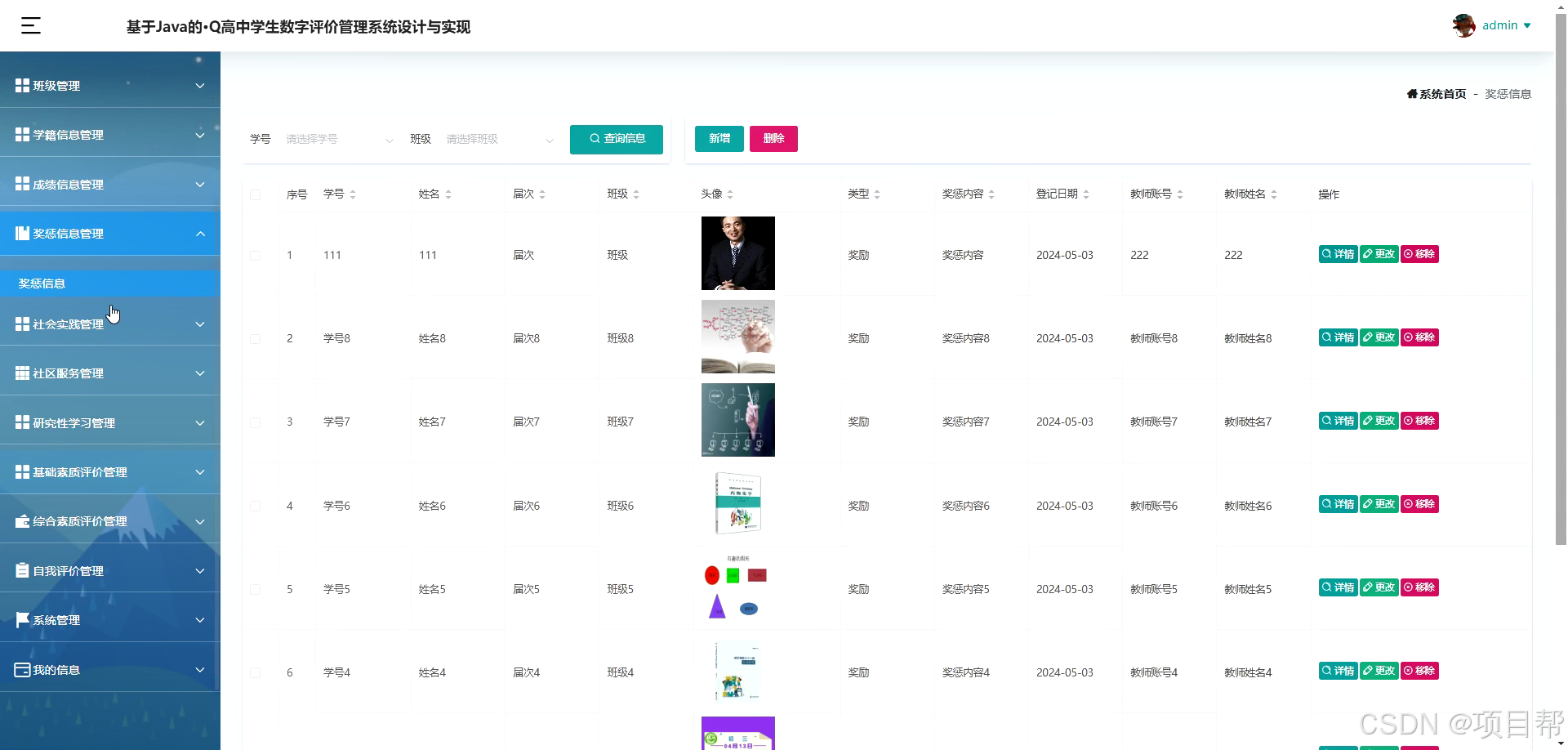
Task: Open 详情 for the 111 row
Action: (1338, 254)
